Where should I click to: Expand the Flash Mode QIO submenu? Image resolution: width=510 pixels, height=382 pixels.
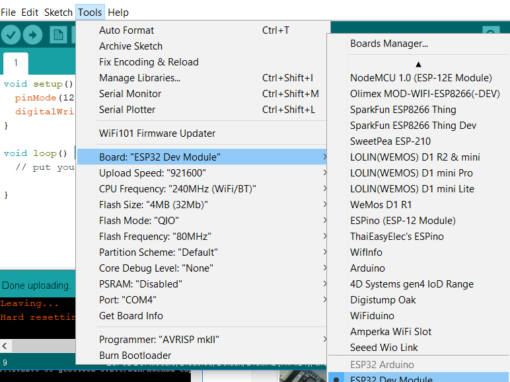(202, 221)
